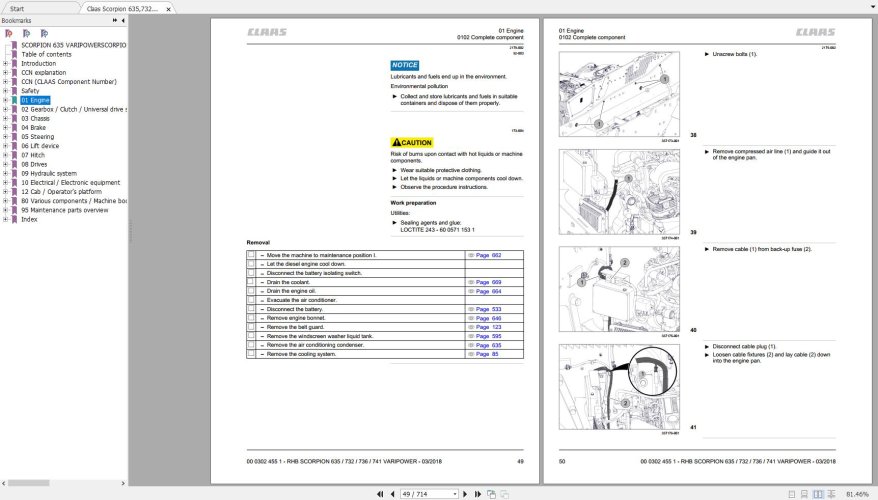
Task: Check the Remove the cooling system box
Action: [x=251, y=354]
